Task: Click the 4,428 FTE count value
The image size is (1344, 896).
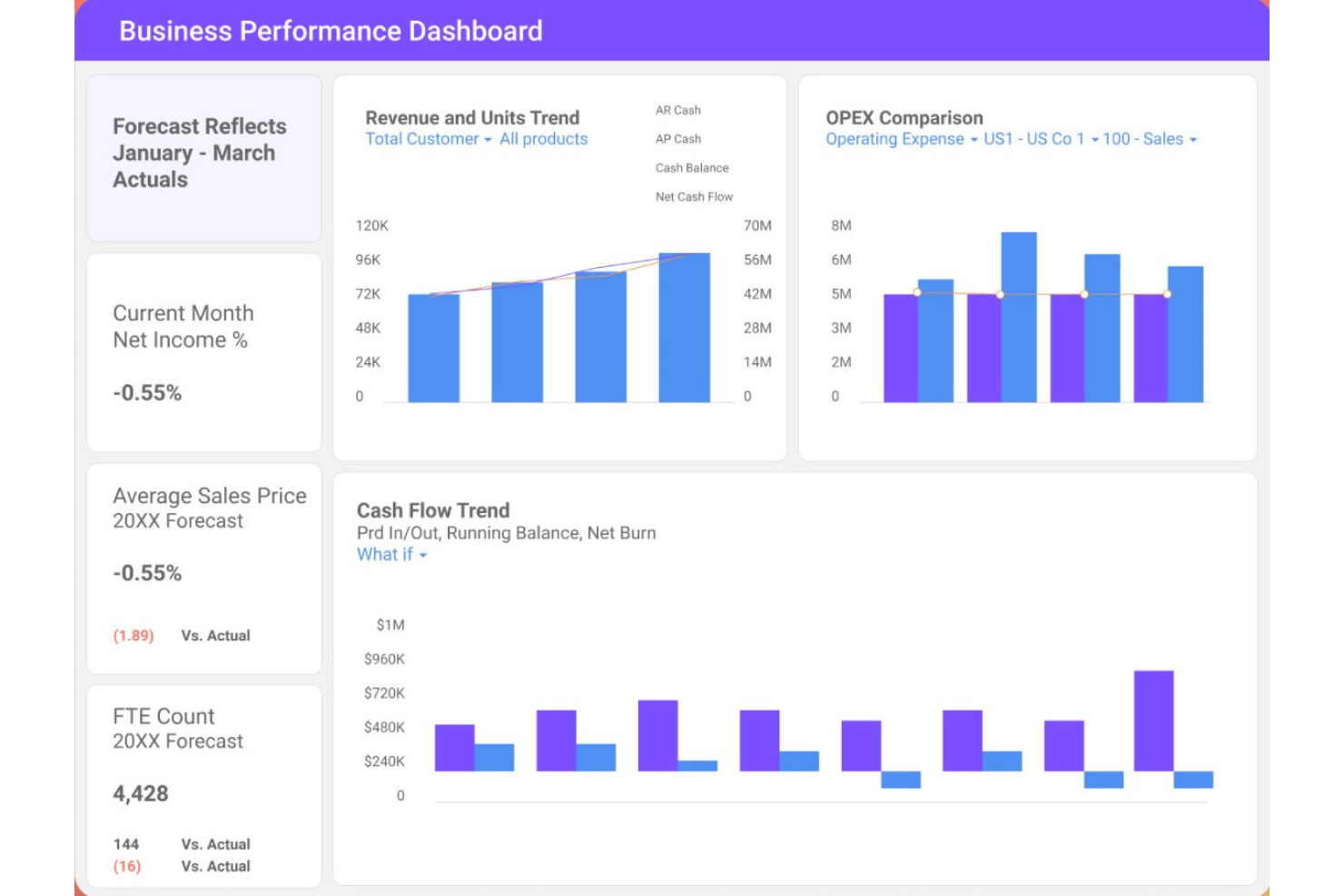Action: pos(141,793)
